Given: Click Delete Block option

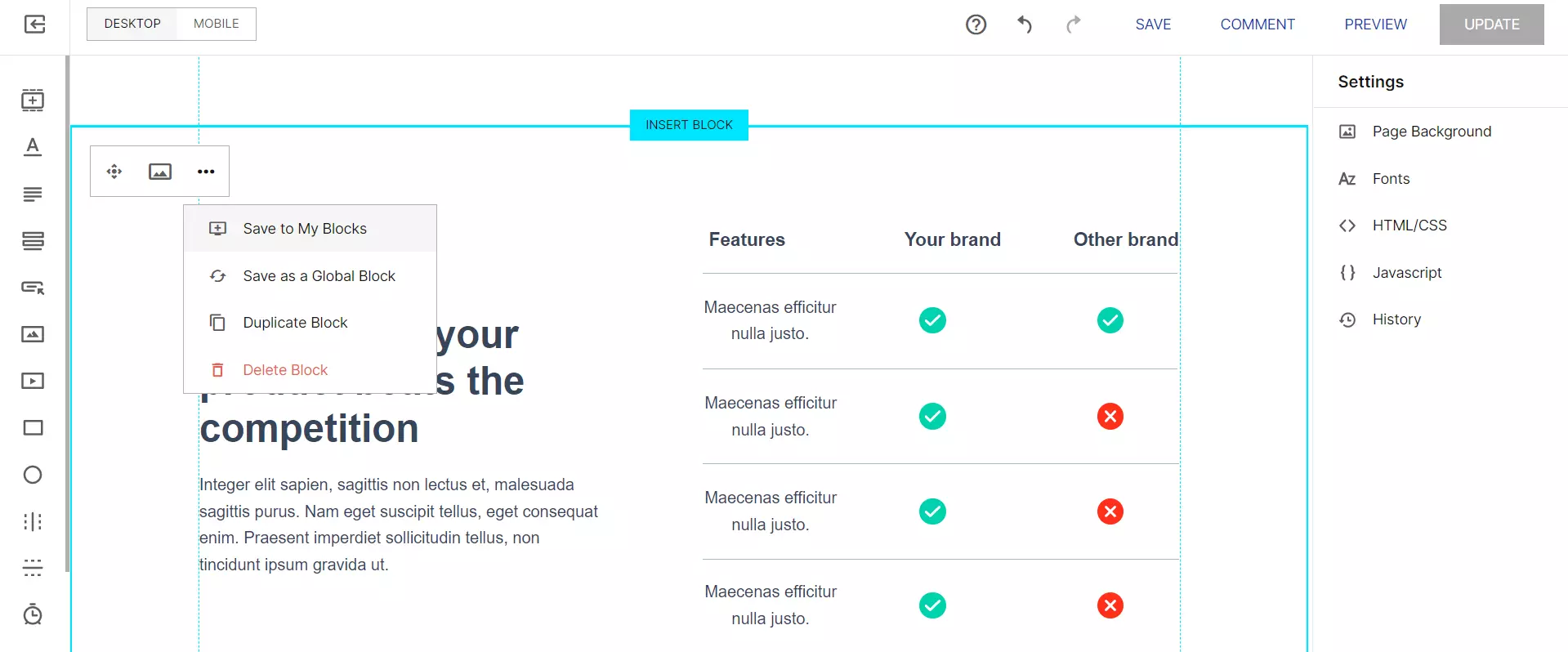Looking at the screenshot, I should tap(285, 370).
